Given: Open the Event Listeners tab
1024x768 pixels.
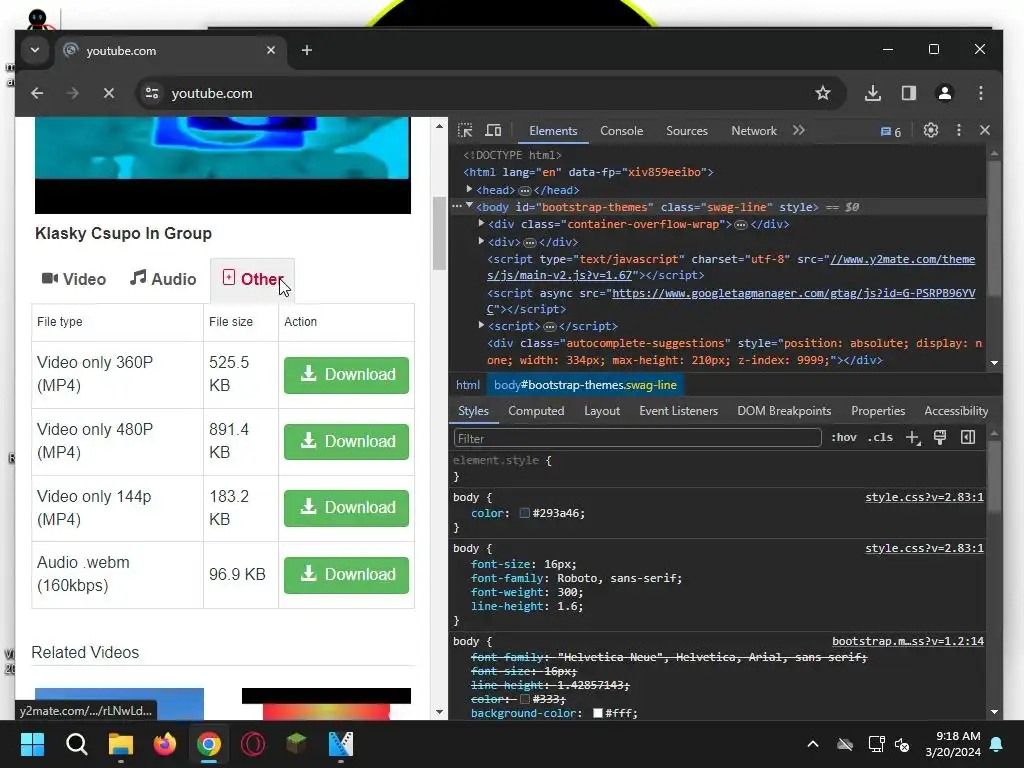Looking at the screenshot, I should coord(679,411).
